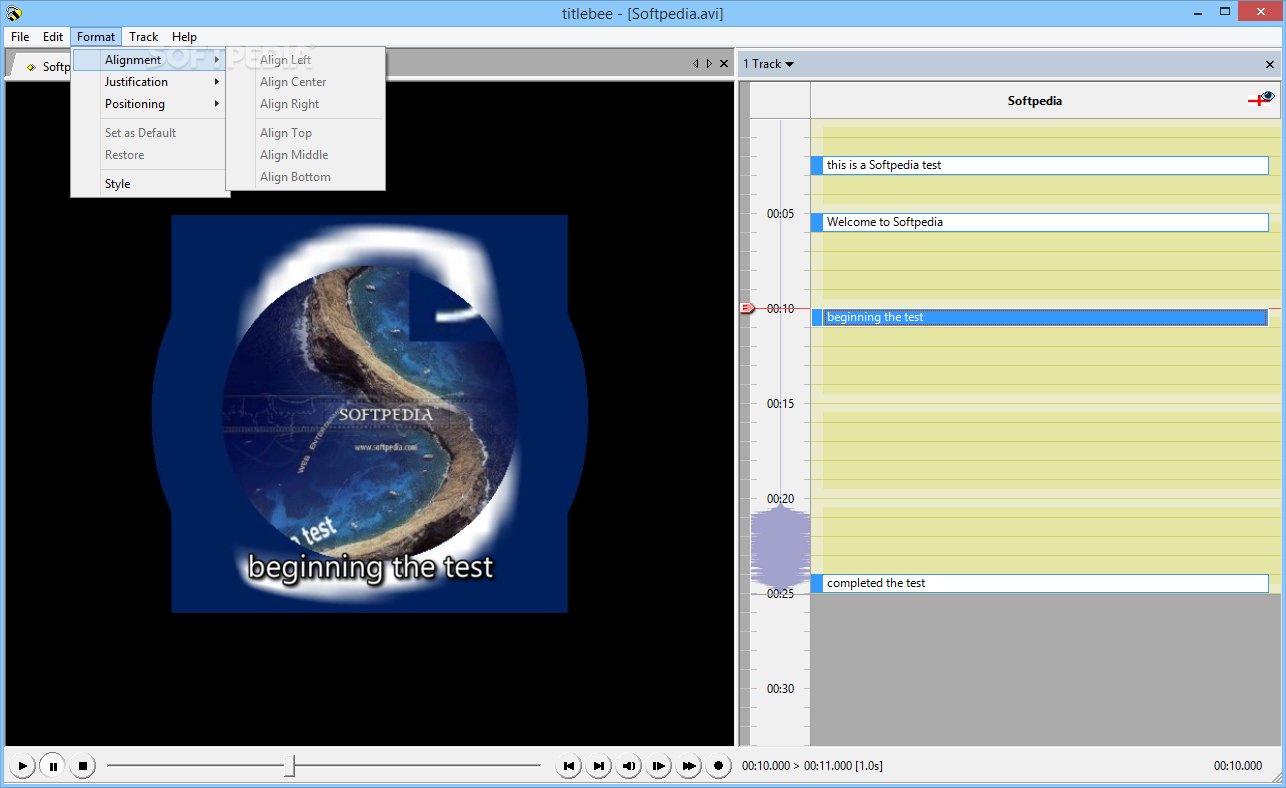Choose Align Right
This screenshot has height=788, width=1286.
[x=305, y=104]
